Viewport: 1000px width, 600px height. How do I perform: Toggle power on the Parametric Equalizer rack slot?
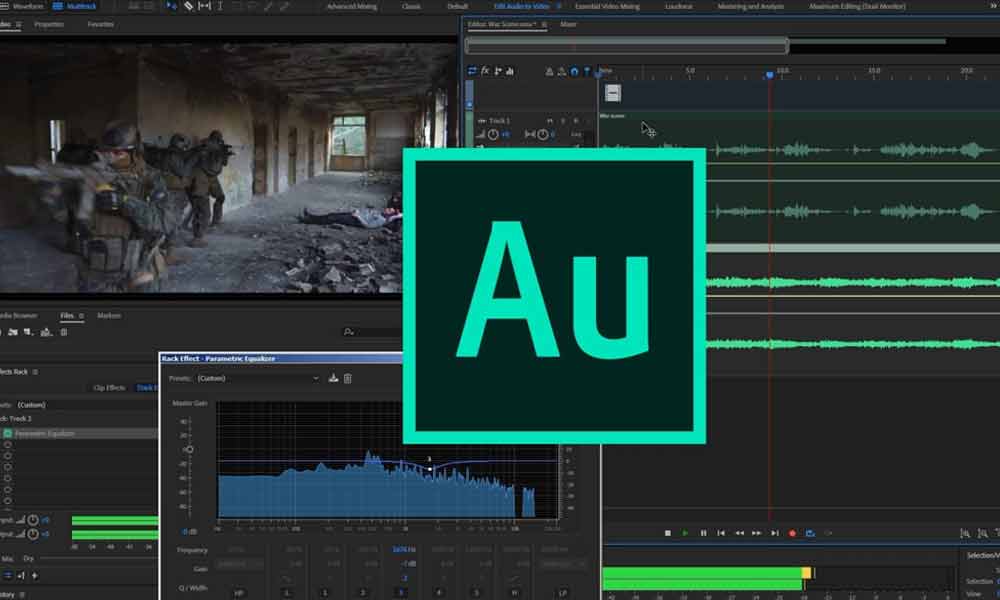tap(7, 433)
